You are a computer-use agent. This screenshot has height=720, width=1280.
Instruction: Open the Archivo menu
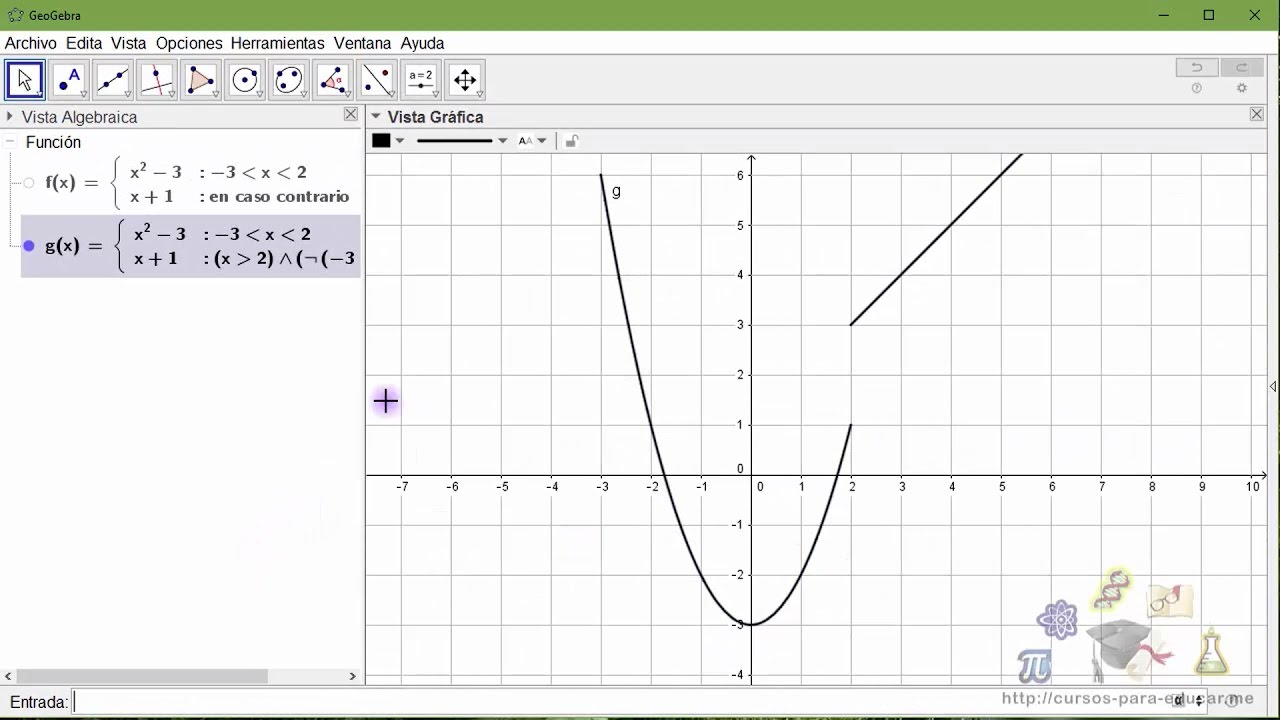click(x=31, y=43)
